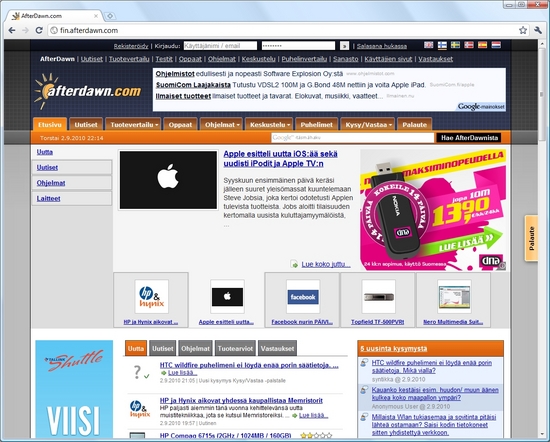Select the Etusivu orange tab

pos(50,125)
